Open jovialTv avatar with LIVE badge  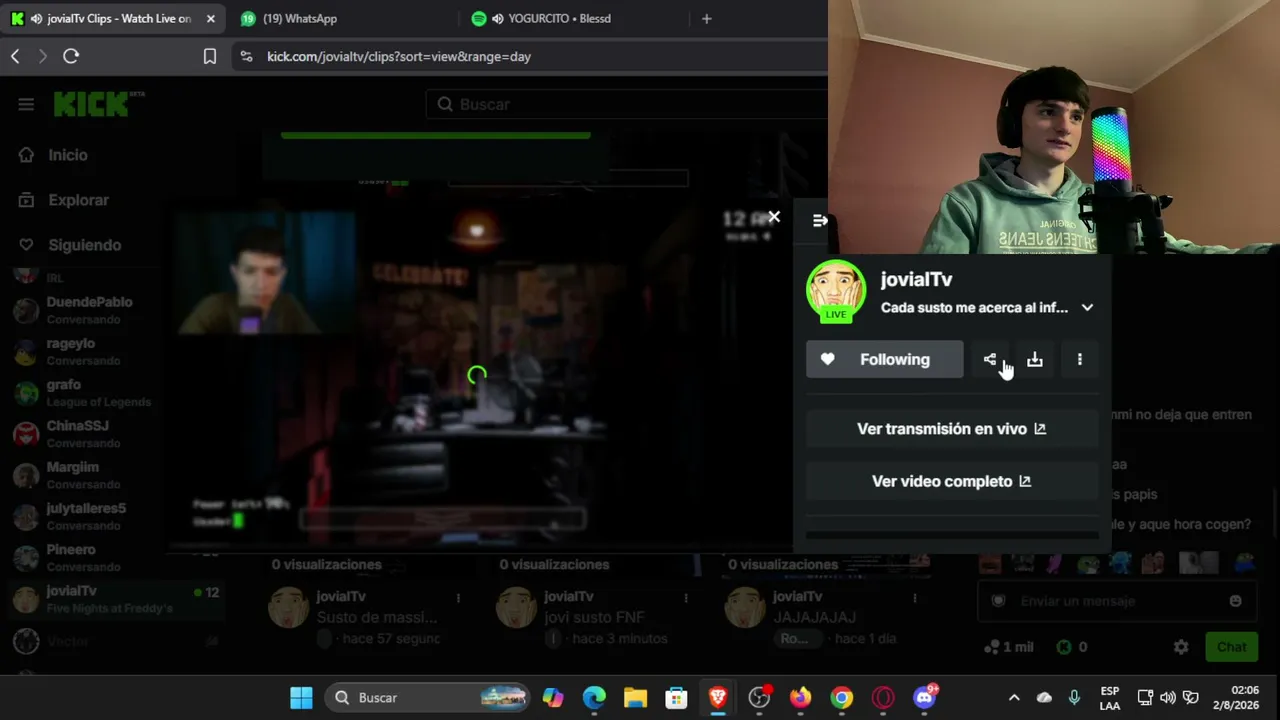(x=836, y=291)
